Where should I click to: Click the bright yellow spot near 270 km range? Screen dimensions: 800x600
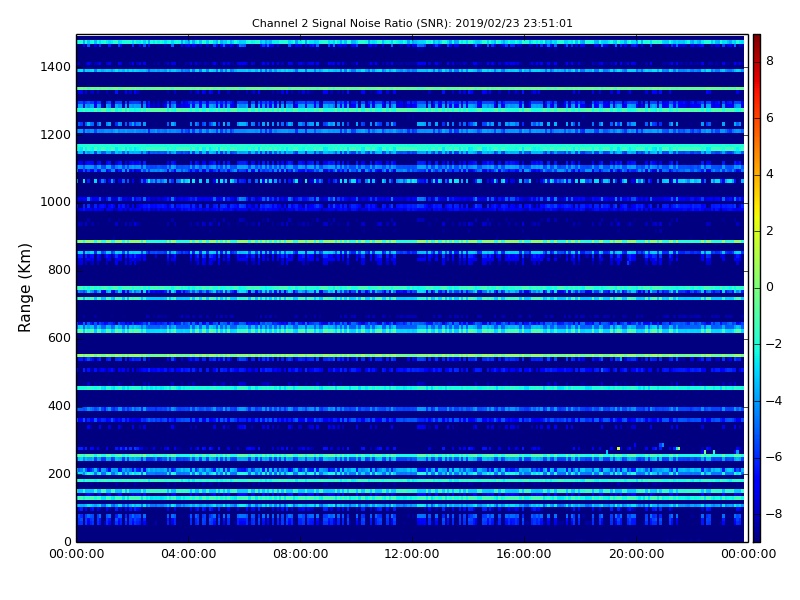pos(618,449)
